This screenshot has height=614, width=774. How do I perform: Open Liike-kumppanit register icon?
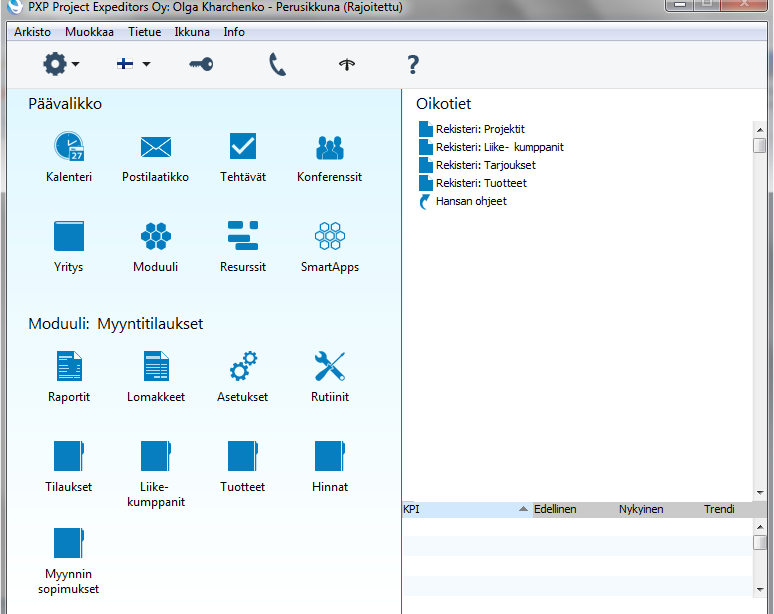pos(155,456)
